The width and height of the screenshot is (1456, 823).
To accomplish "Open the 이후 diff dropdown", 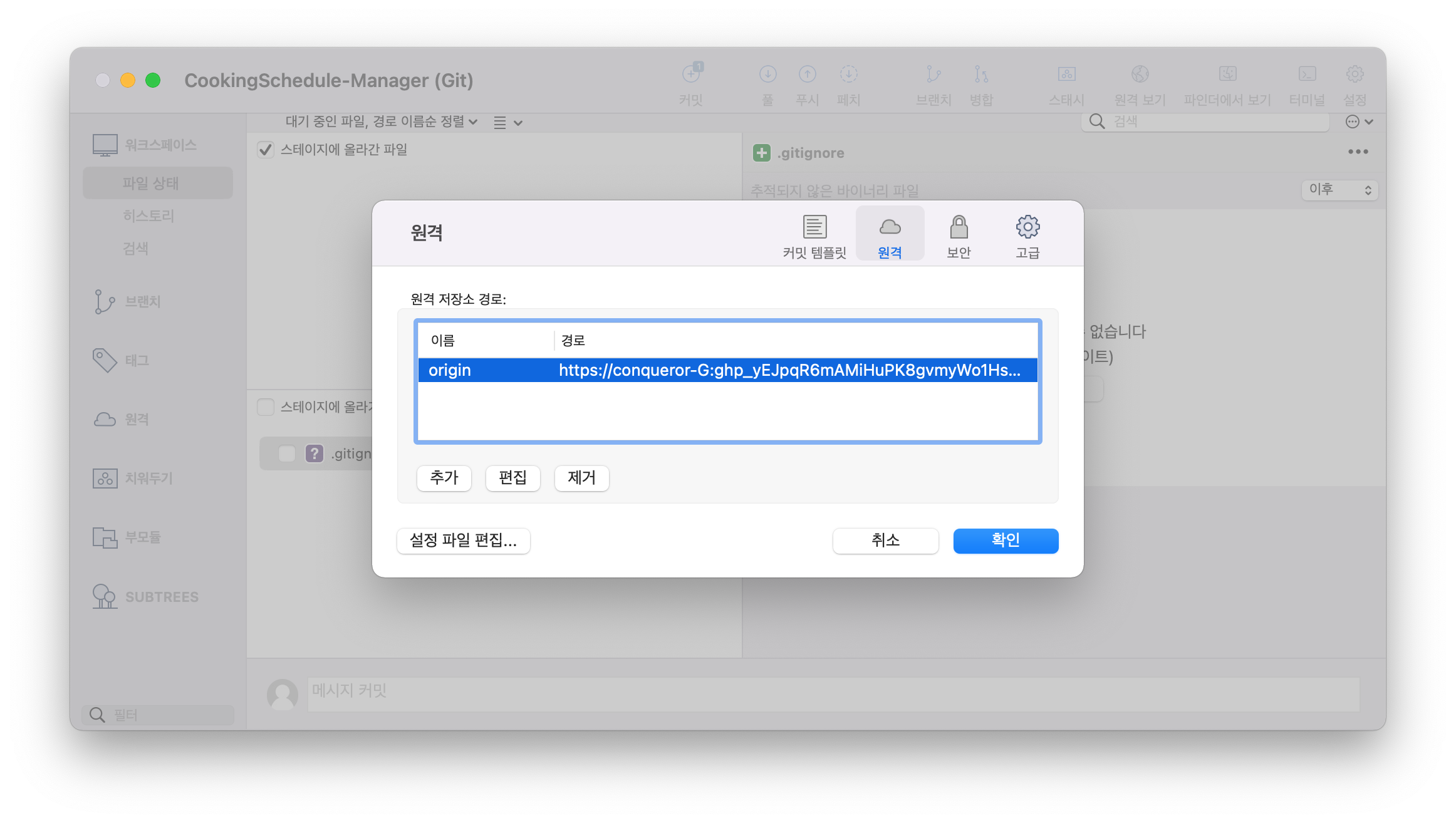I will (1339, 190).
